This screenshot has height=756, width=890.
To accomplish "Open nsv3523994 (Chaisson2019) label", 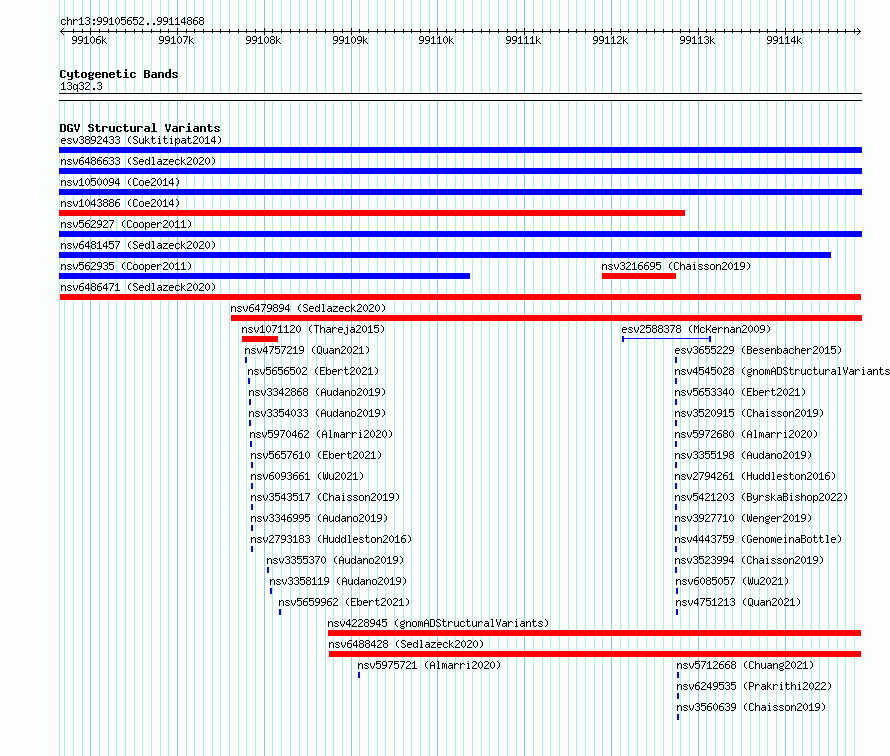I will (x=749, y=560).
